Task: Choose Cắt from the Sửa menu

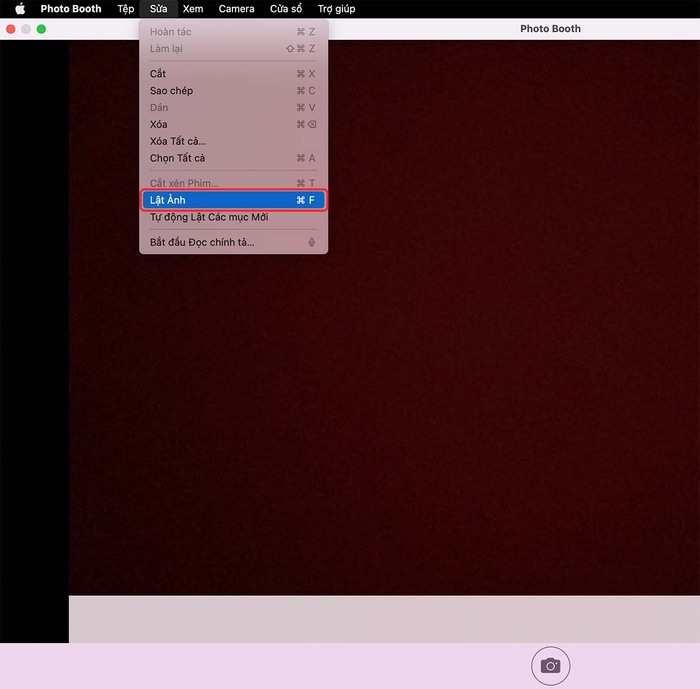Action: 233,74
